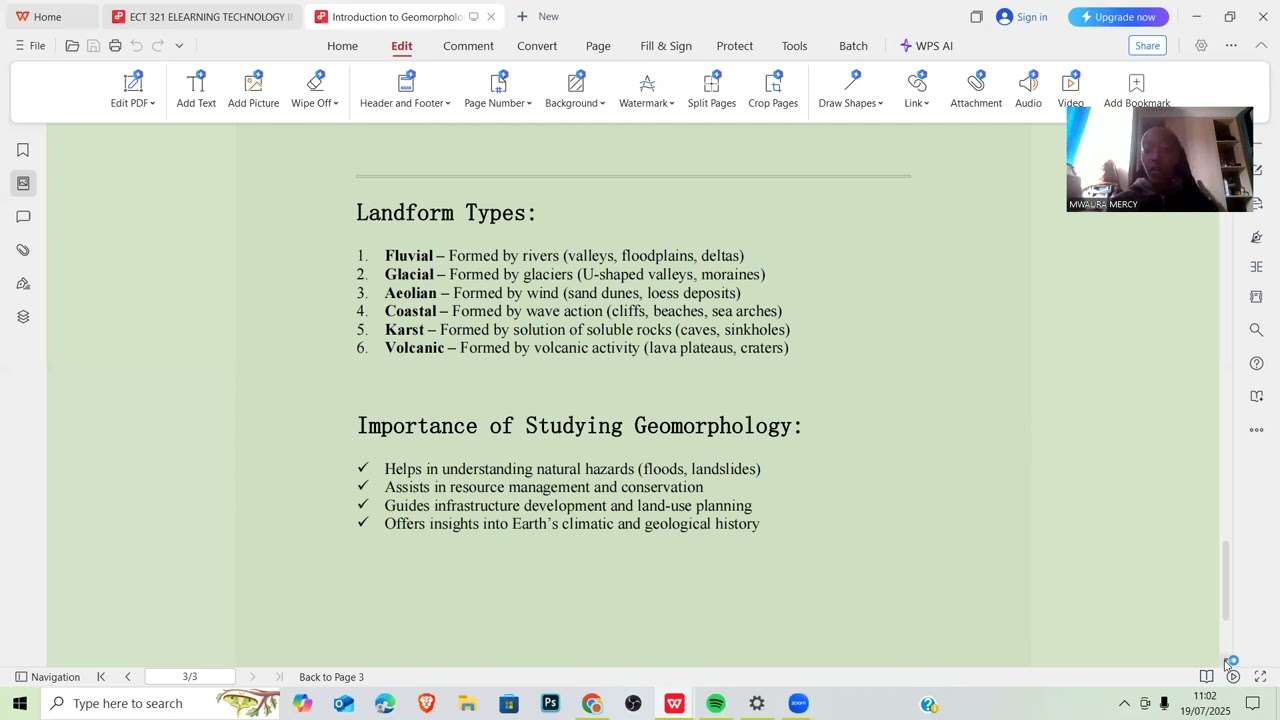Open the Tools ribbon tab

pos(795,46)
